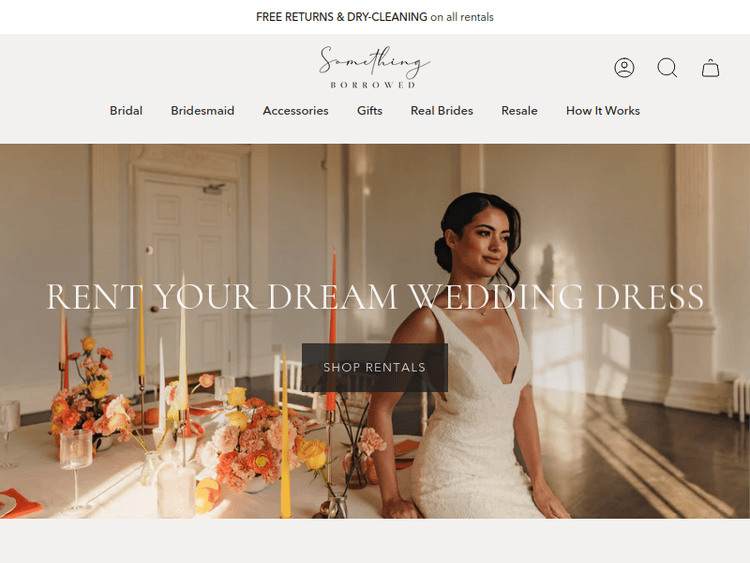Go to the Bridesmaid section
This screenshot has height=563, width=750.
pyautogui.click(x=202, y=111)
